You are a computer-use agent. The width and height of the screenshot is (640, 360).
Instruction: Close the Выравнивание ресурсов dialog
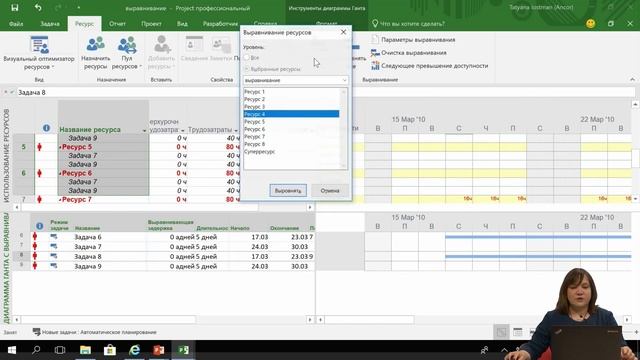coord(343,32)
